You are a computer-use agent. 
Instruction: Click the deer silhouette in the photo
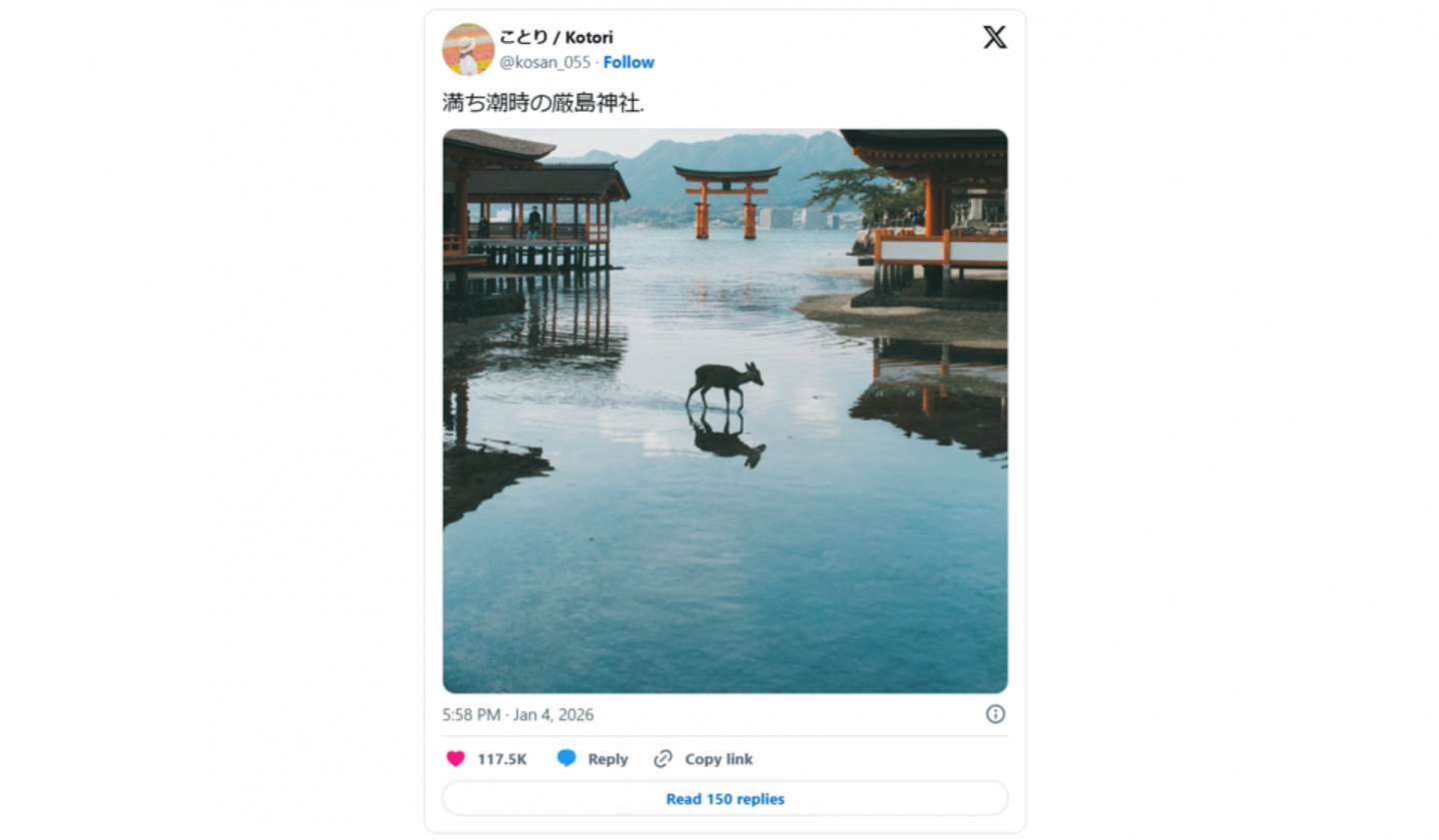click(x=723, y=384)
